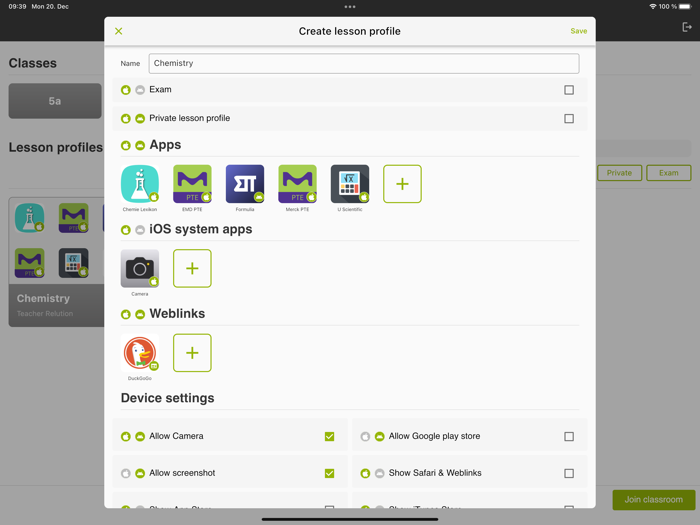Click the three-dot multitasking indicator at top
Screen dimensions: 700x525
pyautogui.click(x=350, y=7)
